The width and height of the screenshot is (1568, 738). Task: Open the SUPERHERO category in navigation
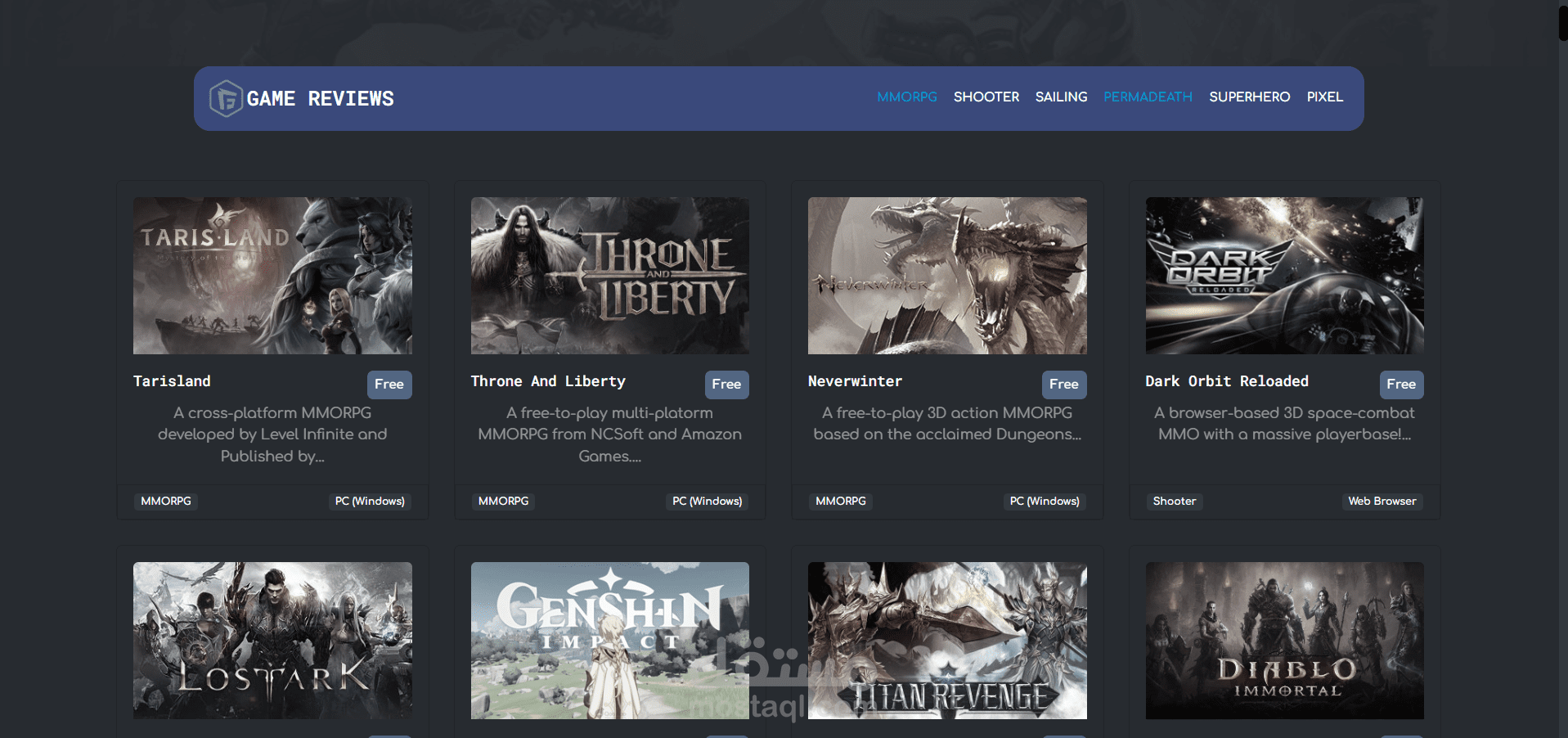(x=1249, y=97)
